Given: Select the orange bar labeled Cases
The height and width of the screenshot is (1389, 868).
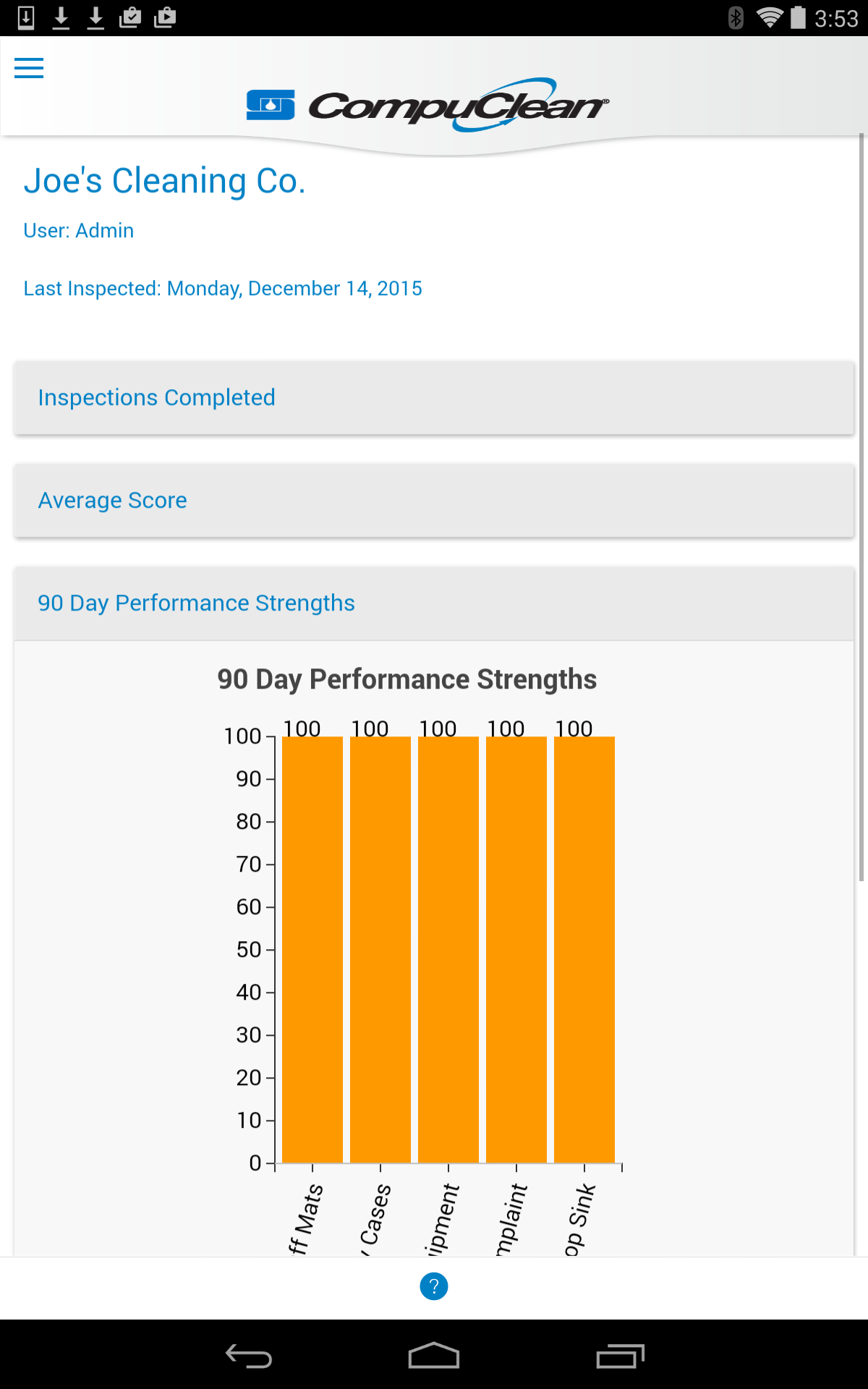Looking at the screenshot, I should coord(380,949).
